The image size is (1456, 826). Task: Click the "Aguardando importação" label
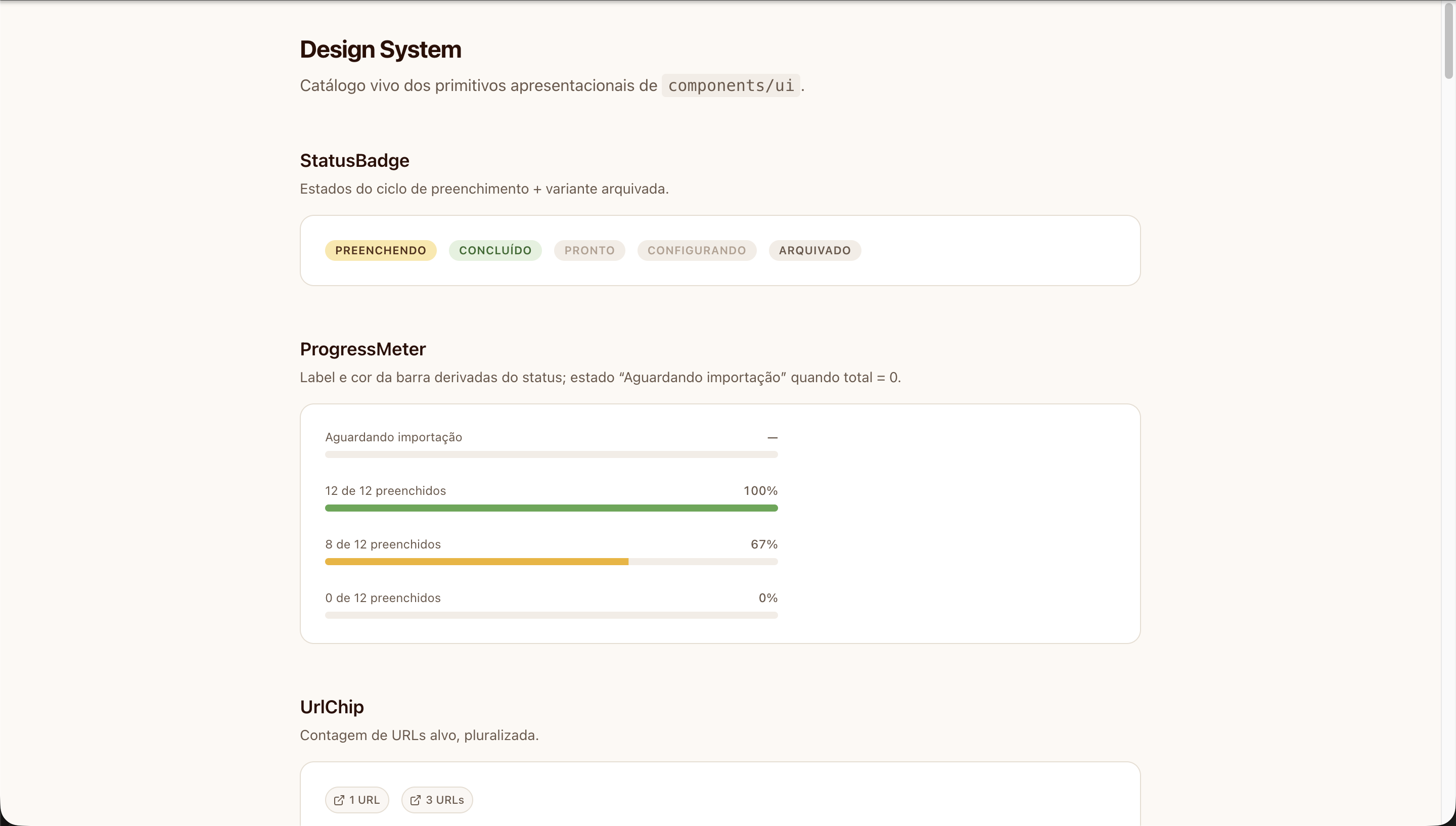394,437
